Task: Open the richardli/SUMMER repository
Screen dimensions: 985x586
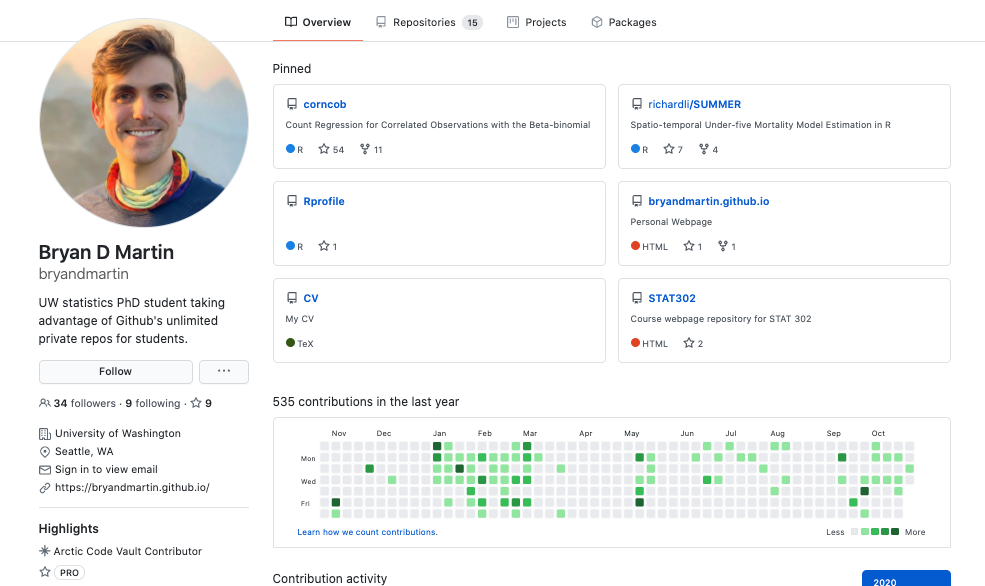Action: click(x=695, y=104)
